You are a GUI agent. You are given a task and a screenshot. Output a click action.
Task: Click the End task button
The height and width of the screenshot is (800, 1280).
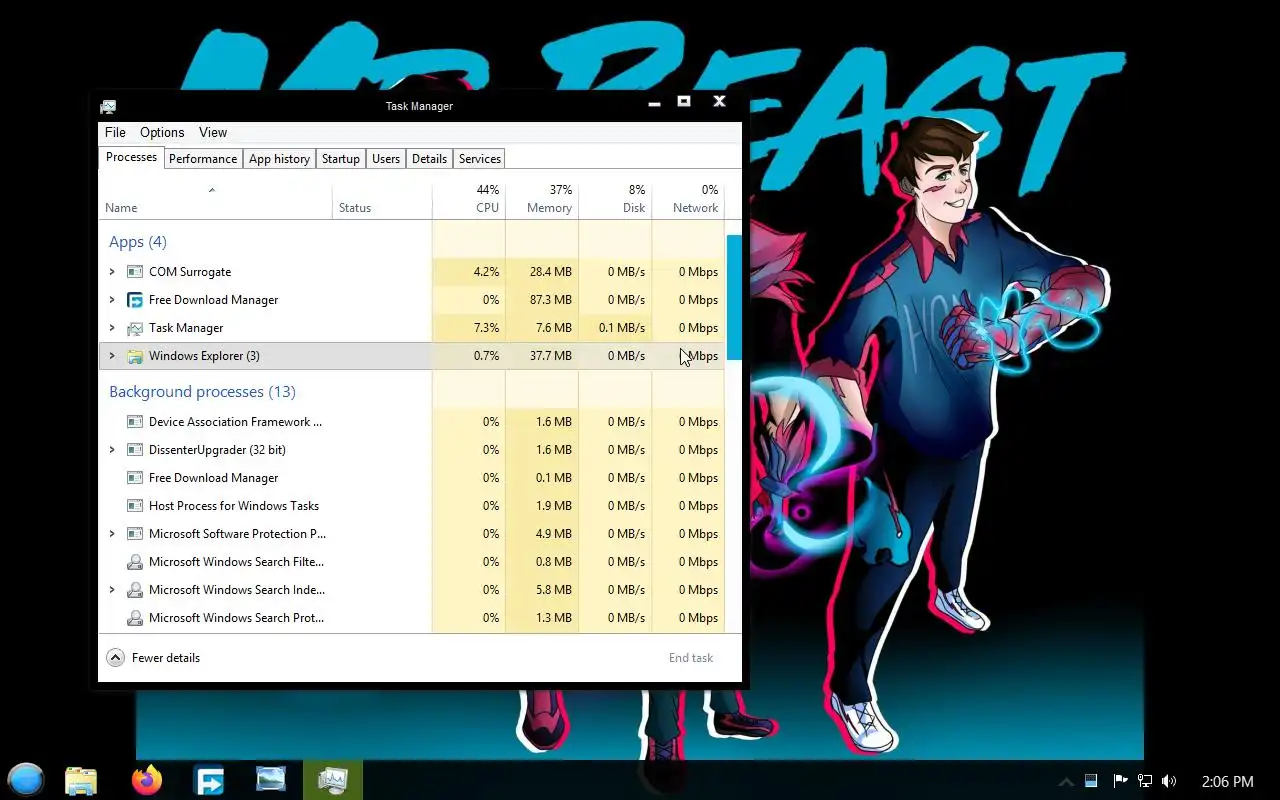click(x=691, y=658)
